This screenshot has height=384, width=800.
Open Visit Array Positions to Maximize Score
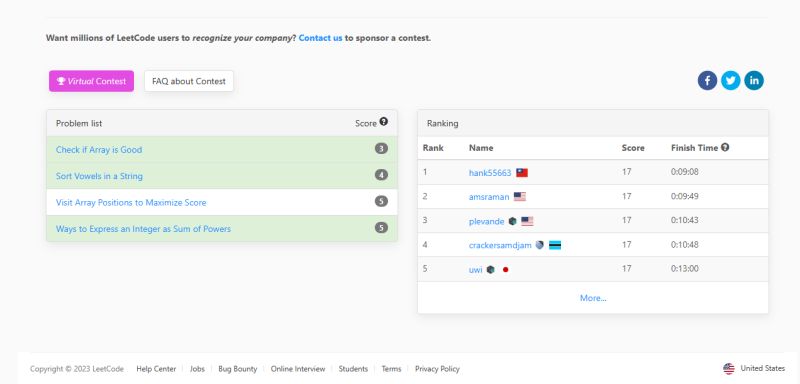pyautogui.click(x=131, y=202)
